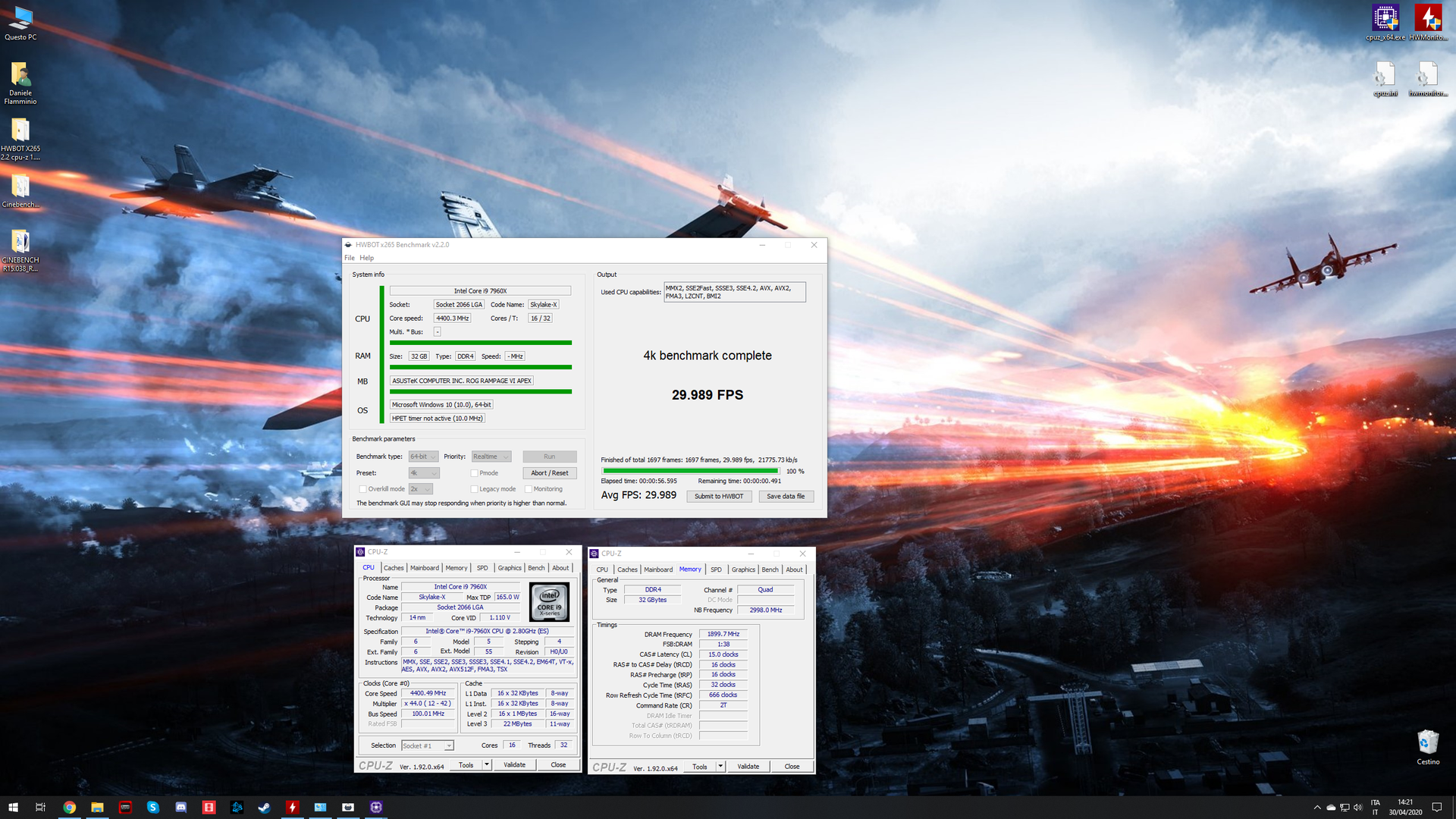Click Validate in the left CPU-Z window

pos(515,764)
